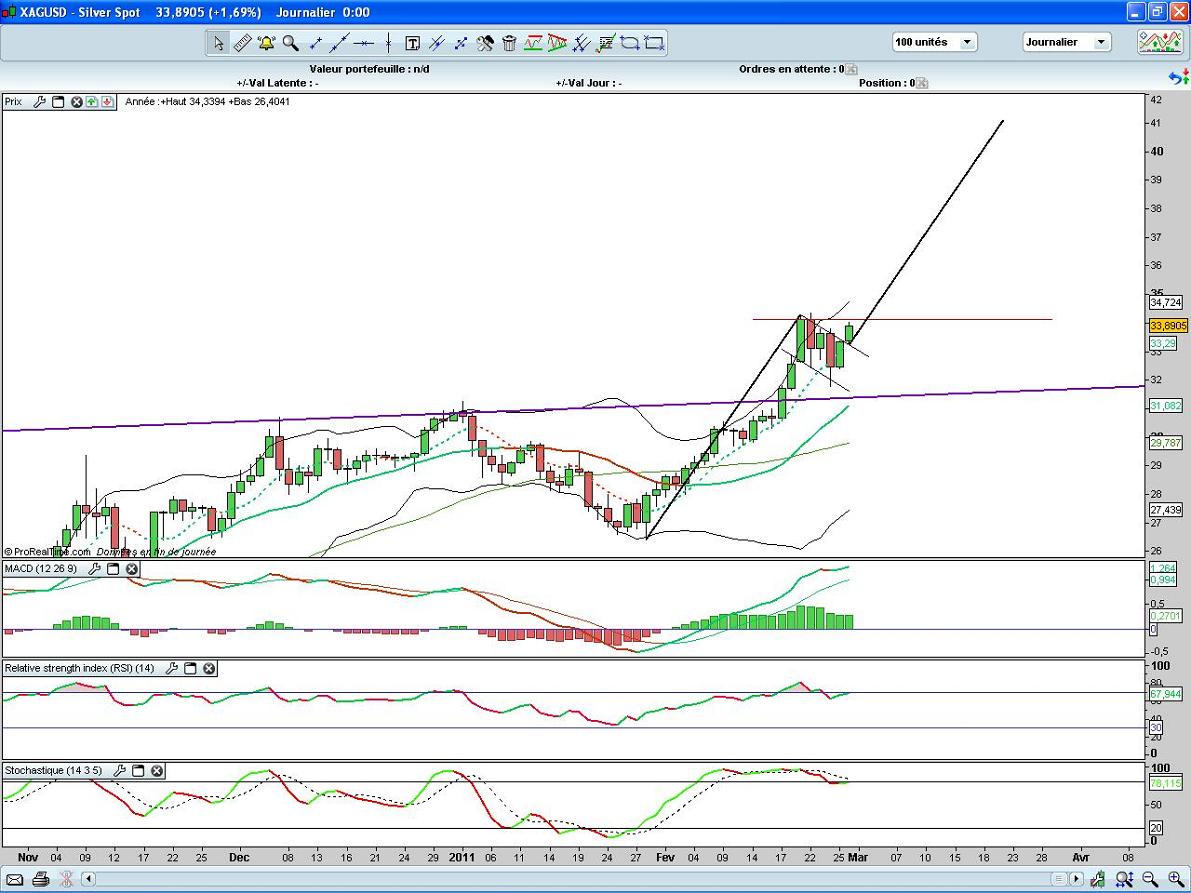Click the zoom in magnifier bottom right

1177,880
